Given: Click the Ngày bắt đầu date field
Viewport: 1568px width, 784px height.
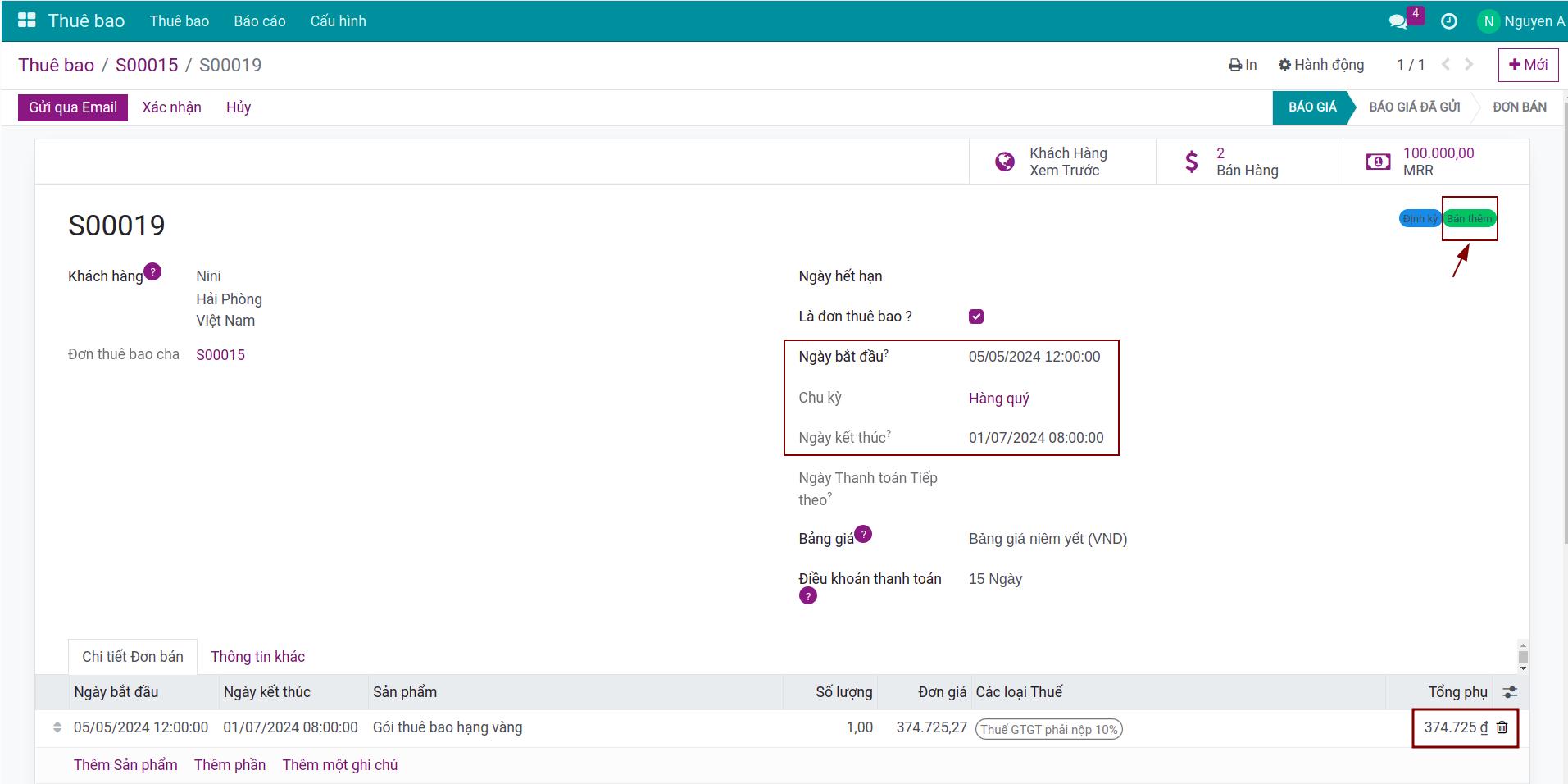Looking at the screenshot, I should click(x=1034, y=357).
